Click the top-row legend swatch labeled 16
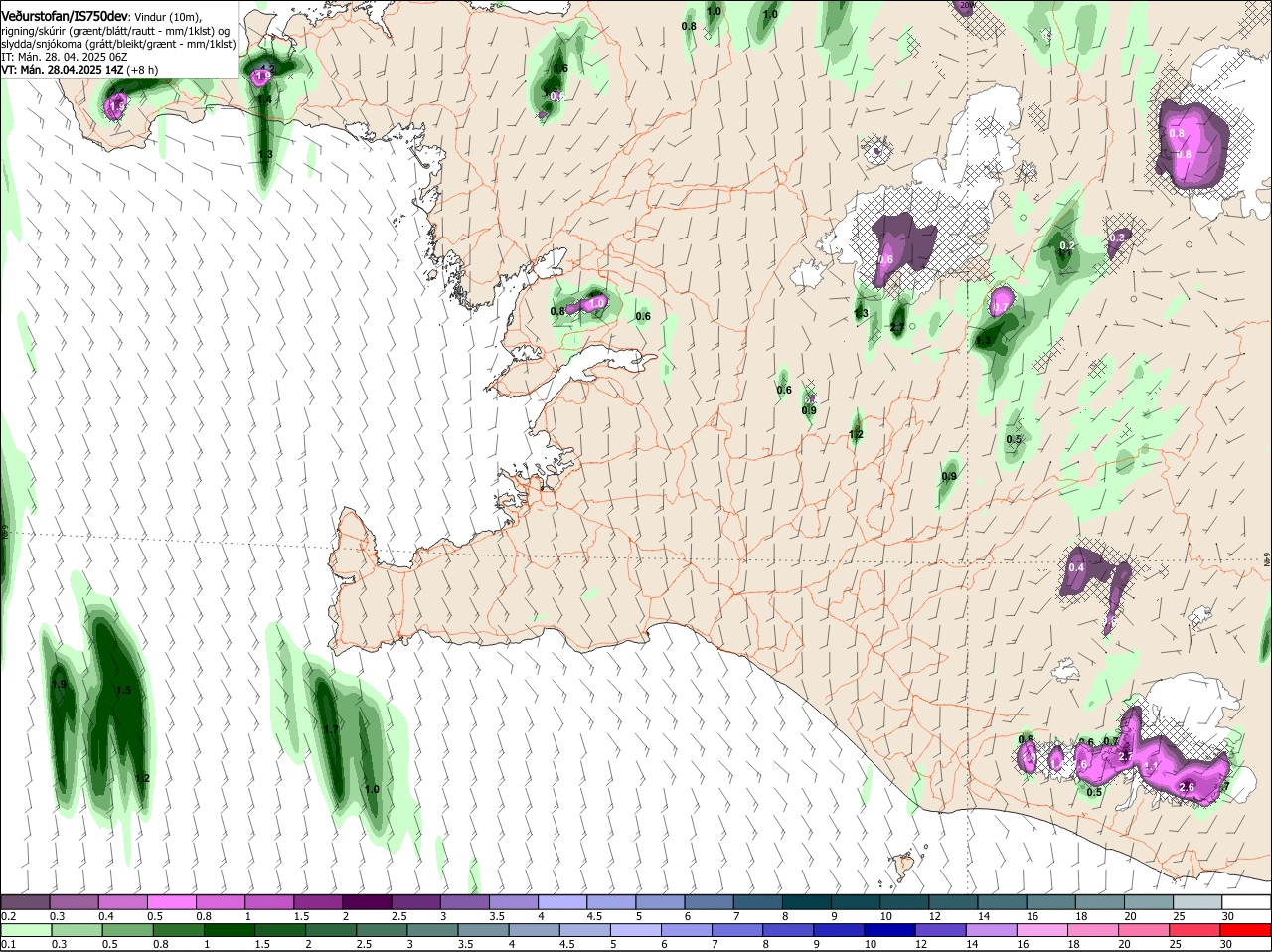This screenshot has width=1272, height=952. (1051, 902)
